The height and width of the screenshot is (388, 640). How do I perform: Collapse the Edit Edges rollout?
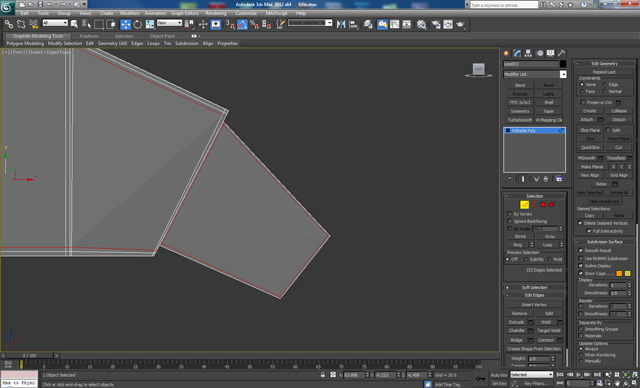535,295
